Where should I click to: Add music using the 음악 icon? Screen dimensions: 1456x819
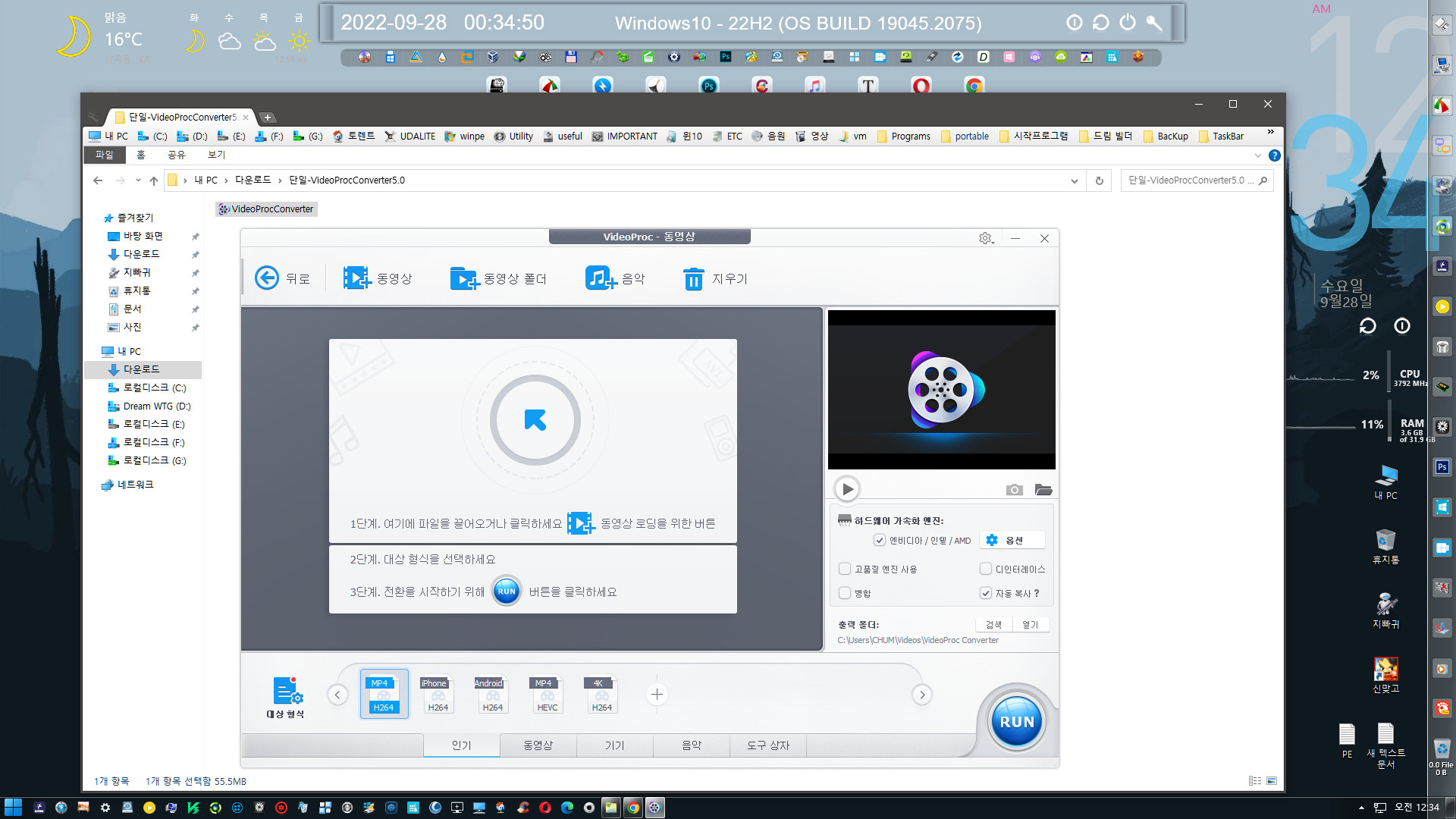[601, 278]
